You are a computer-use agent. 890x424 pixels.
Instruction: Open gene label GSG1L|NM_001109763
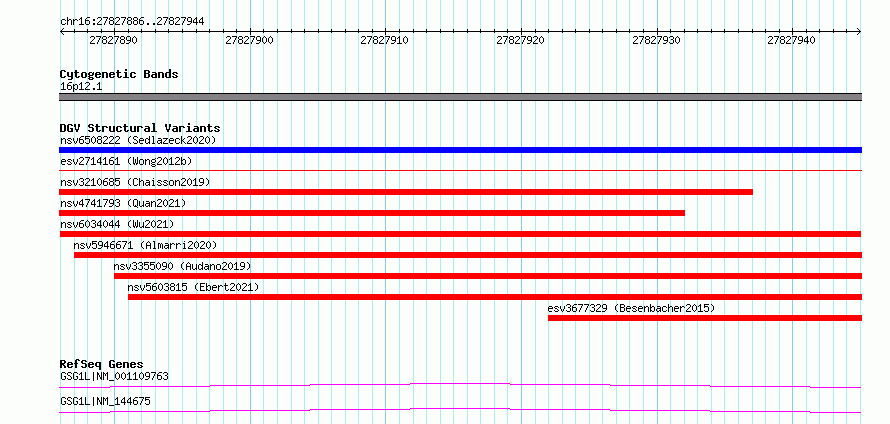click(x=114, y=376)
